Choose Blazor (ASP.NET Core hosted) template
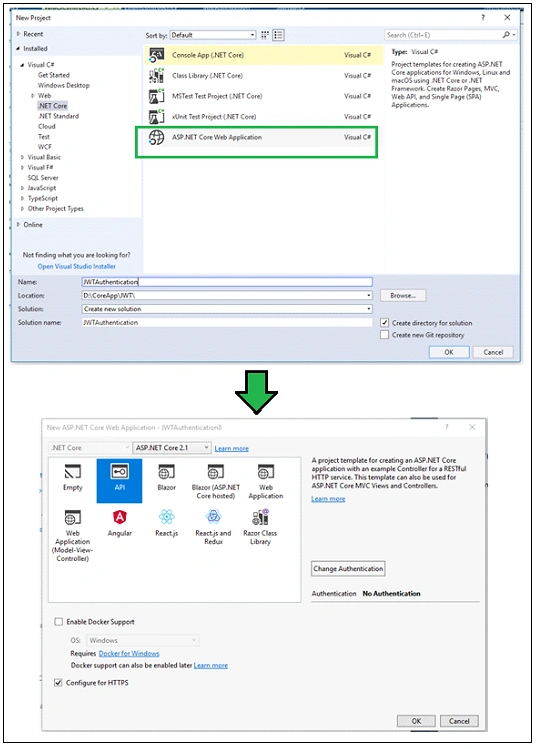Viewport: 536px width, 749px height. point(215,482)
